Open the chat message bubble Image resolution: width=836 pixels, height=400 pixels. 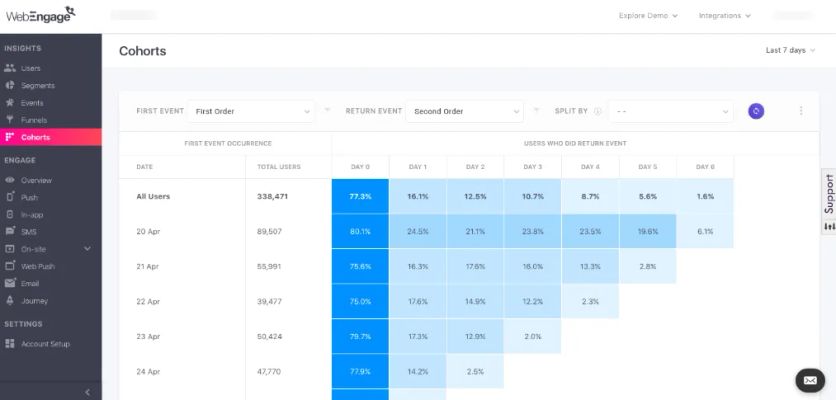(810, 380)
